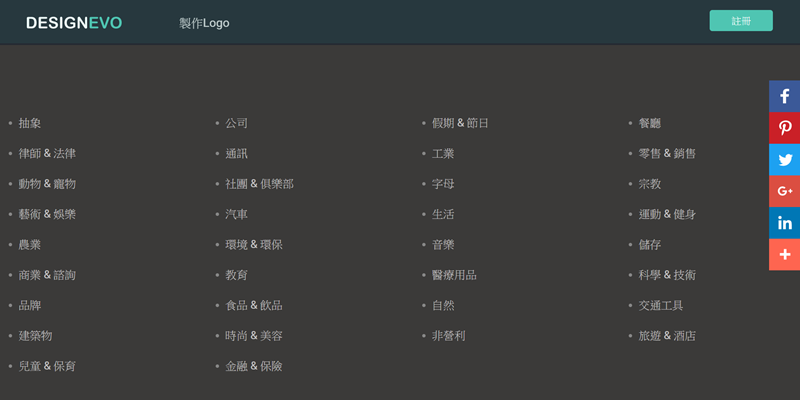800x400 pixels.
Task: Select the 律師 & 法律 category
Action: (47, 154)
